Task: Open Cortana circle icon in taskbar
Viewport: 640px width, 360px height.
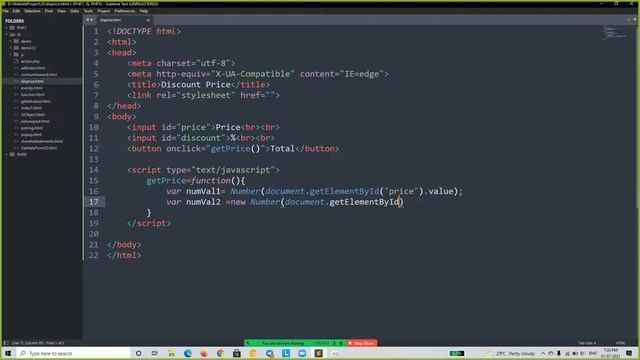Action: coord(138,353)
